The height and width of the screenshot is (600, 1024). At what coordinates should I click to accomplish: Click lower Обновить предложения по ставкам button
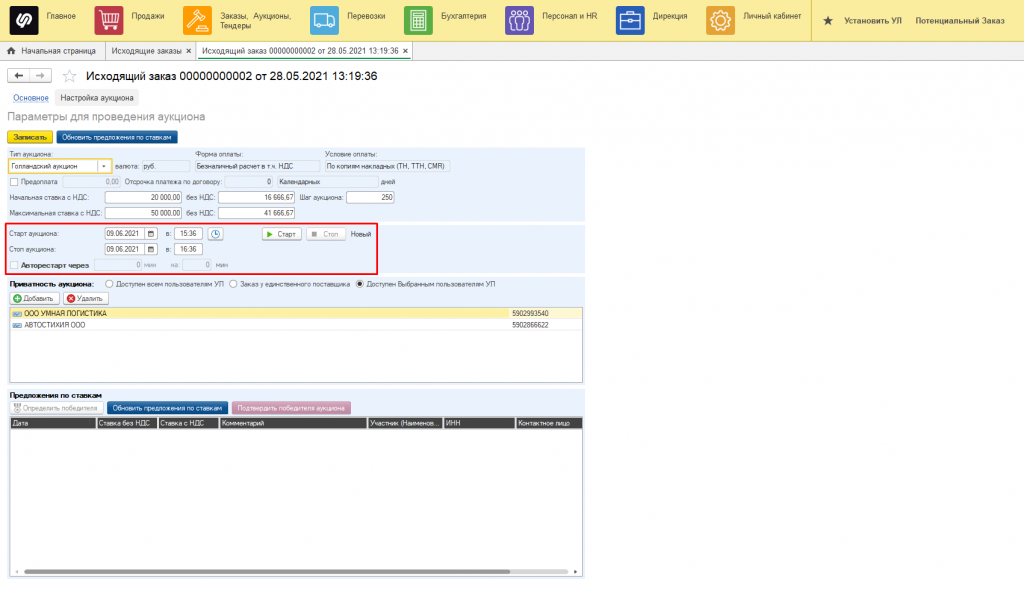click(x=167, y=408)
